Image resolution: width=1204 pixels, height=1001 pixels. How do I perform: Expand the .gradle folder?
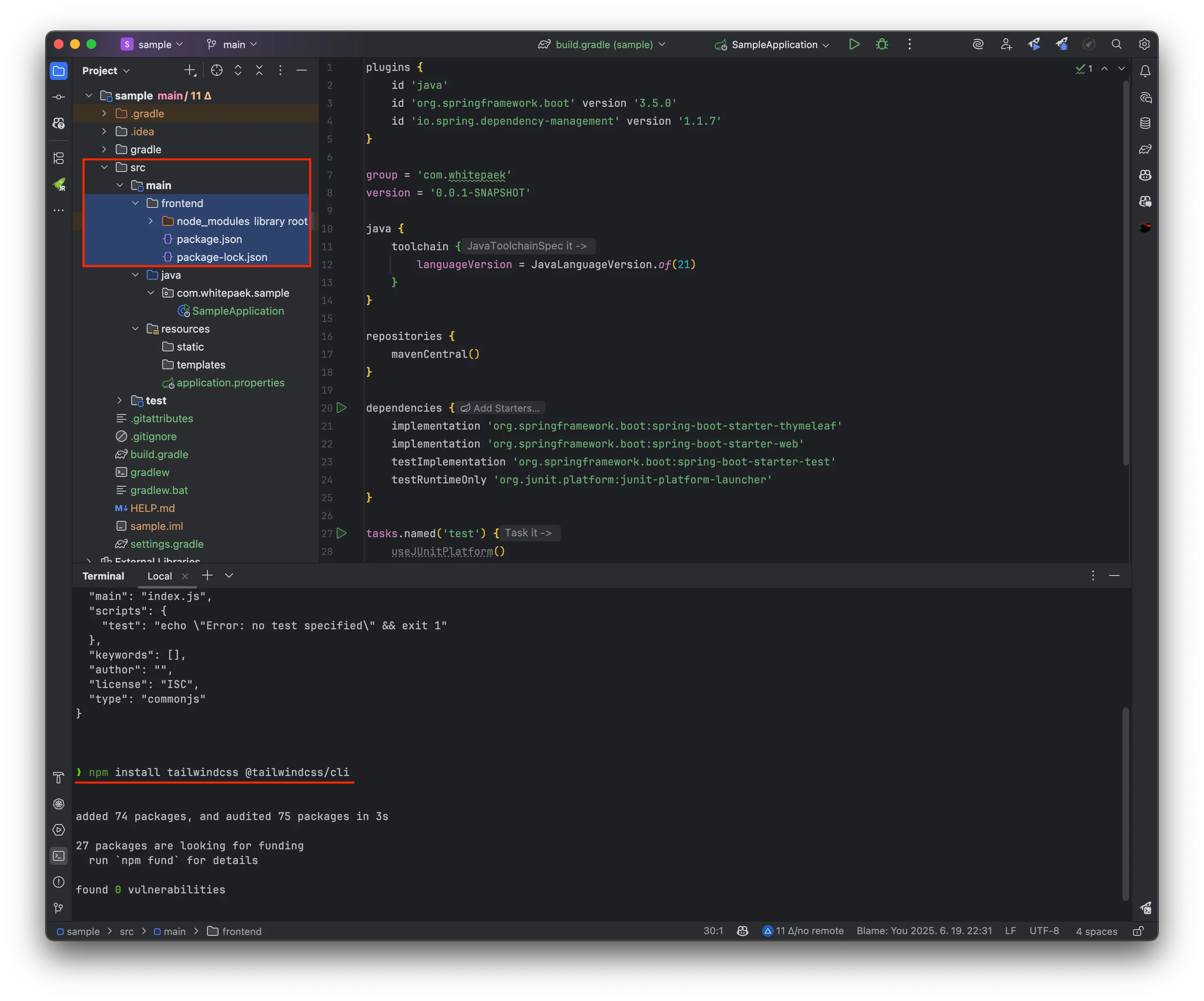pyautogui.click(x=104, y=114)
